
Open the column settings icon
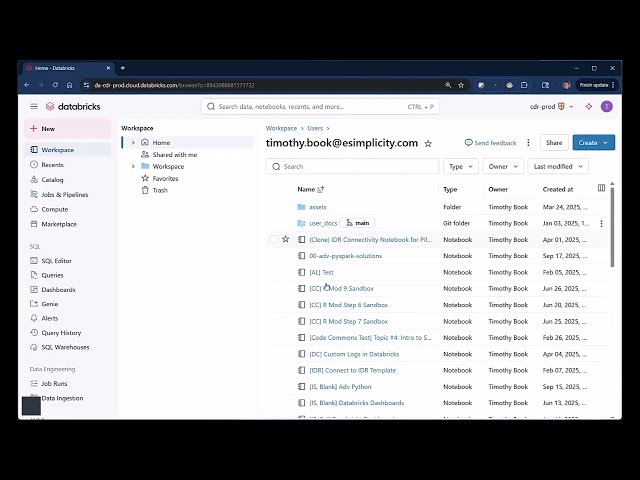coord(601,188)
